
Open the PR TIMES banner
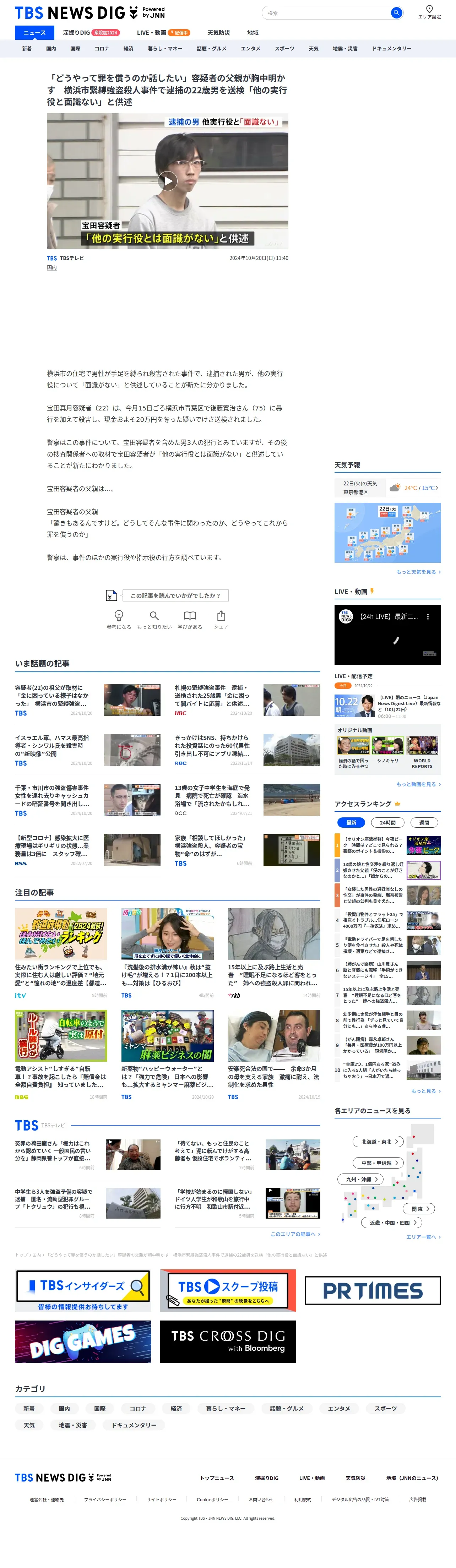(x=373, y=1290)
